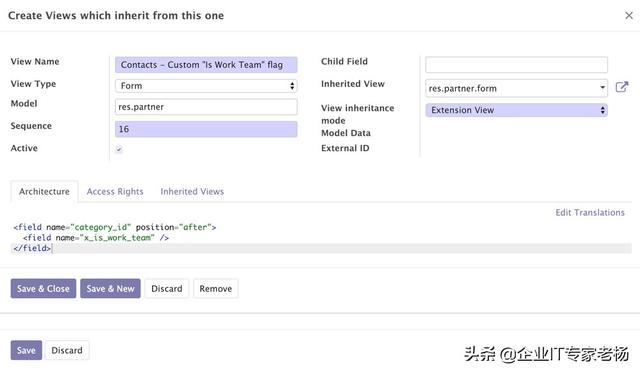Screen dimensions: 640x373
Task: Close the Create Views dialog
Action: (629, 16)
